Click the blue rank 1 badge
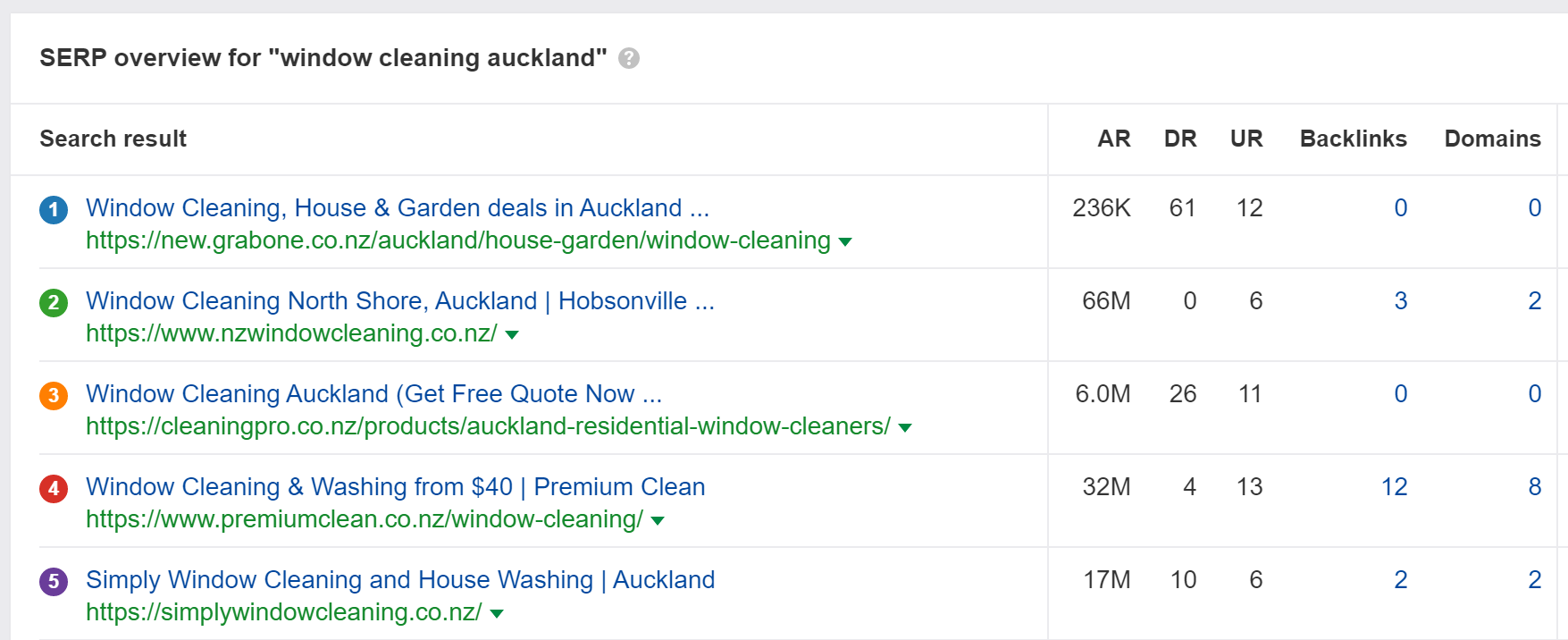Viewport: 1568px width, 640px height. (x=54, y=210)
